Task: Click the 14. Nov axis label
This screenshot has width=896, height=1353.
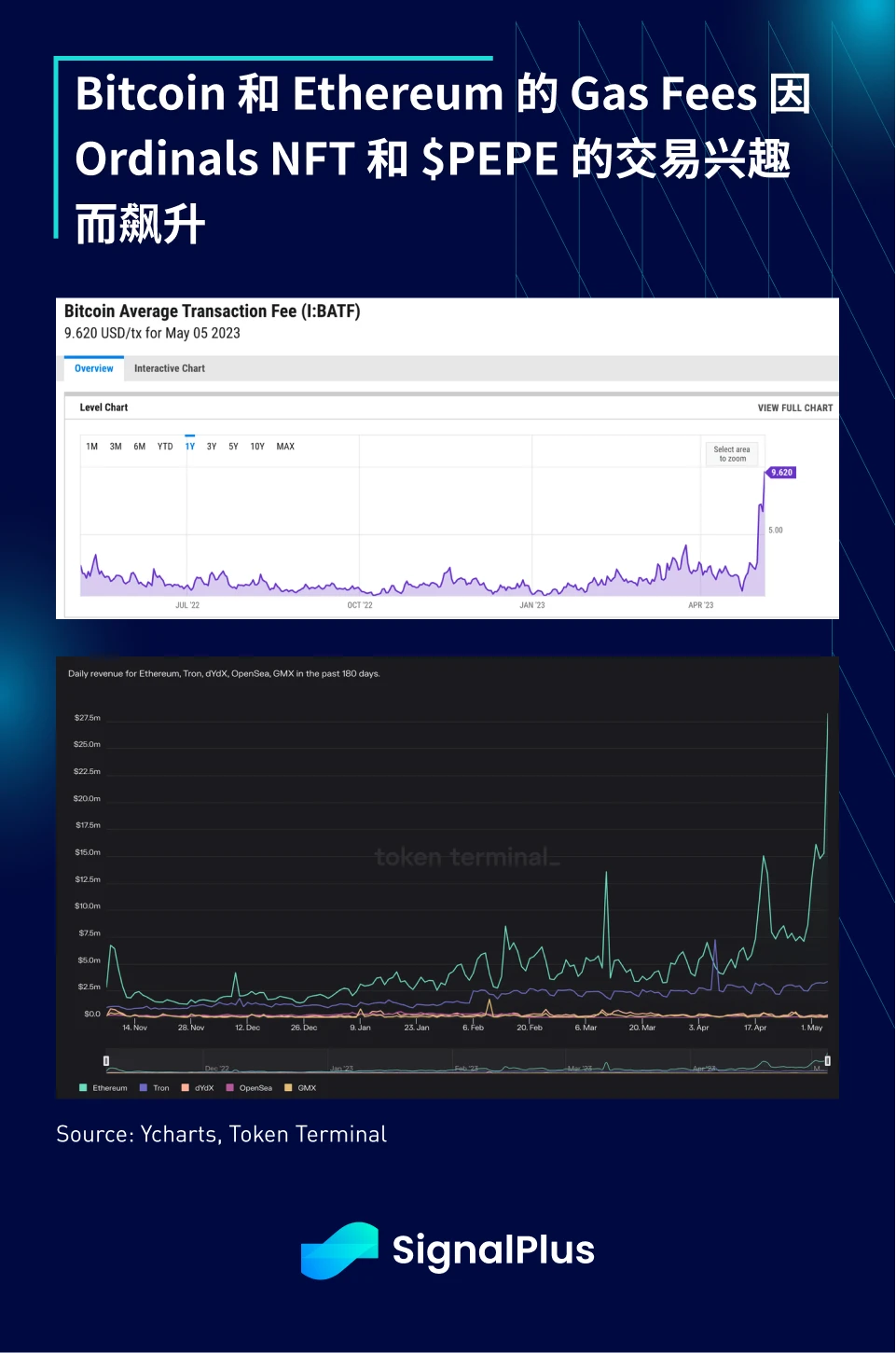Action: pos(135,1028)
